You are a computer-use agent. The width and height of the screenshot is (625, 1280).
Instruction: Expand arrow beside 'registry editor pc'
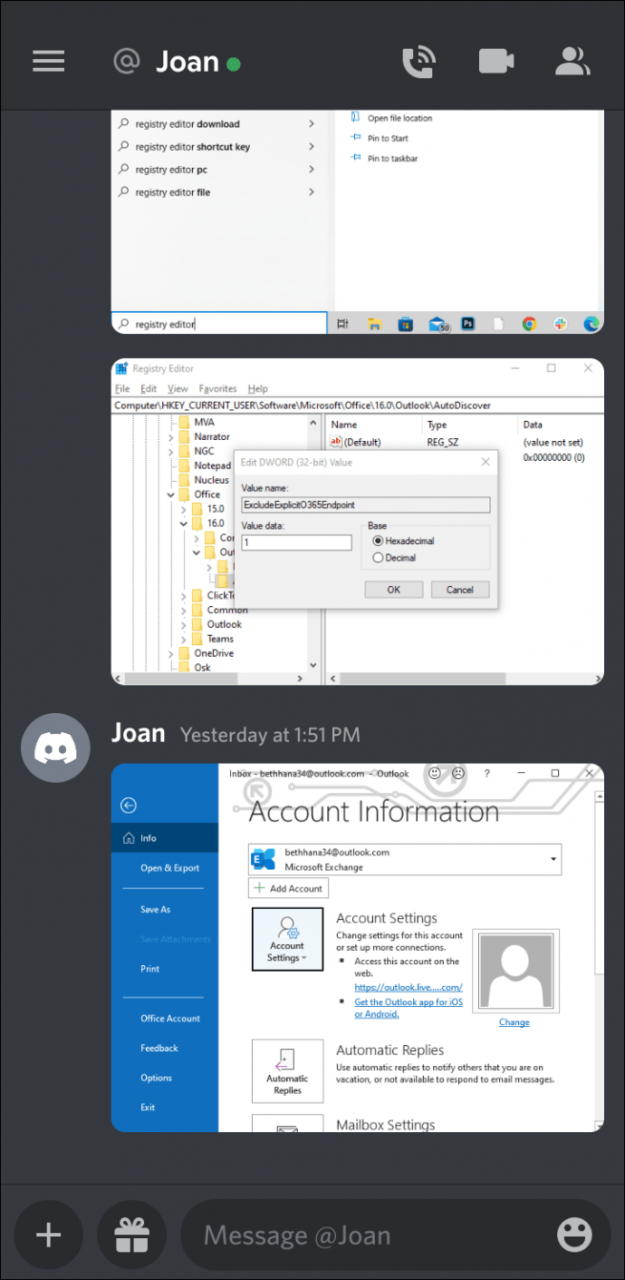pyautogui.click(x=312, y=170)
